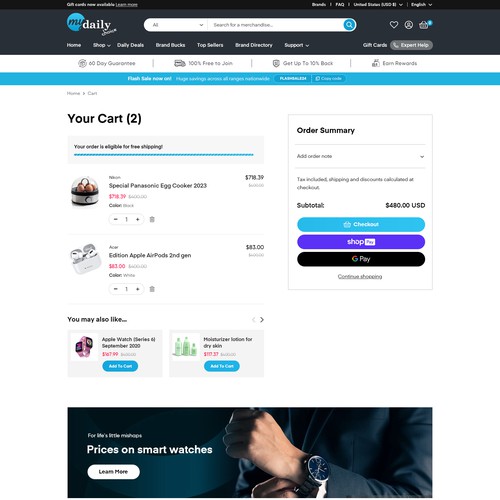Click the free shipping progress bar
The width and height of the screenshot is (500, 500).
point(164,155)
